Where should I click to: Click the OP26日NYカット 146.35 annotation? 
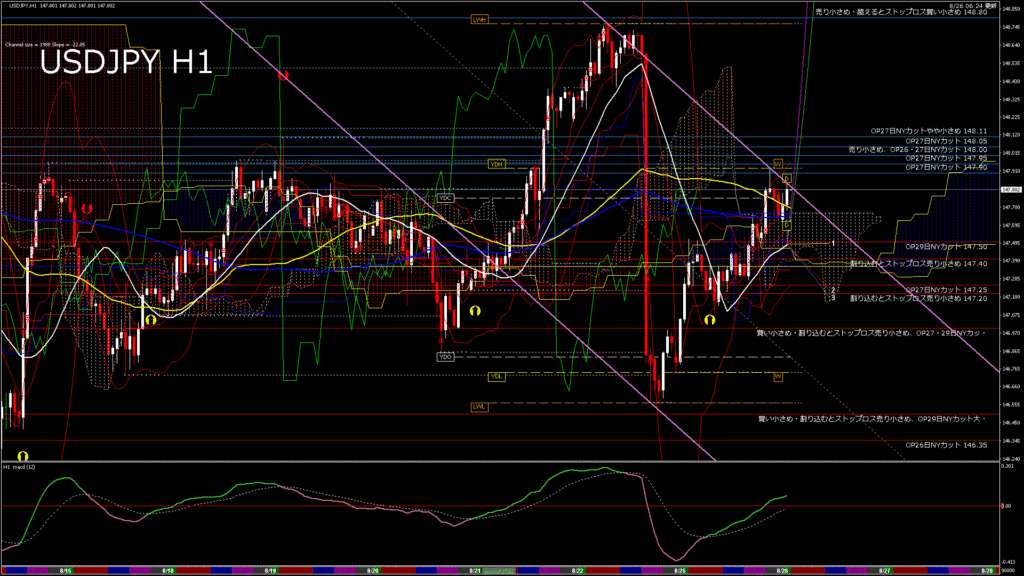coord(946,445)
